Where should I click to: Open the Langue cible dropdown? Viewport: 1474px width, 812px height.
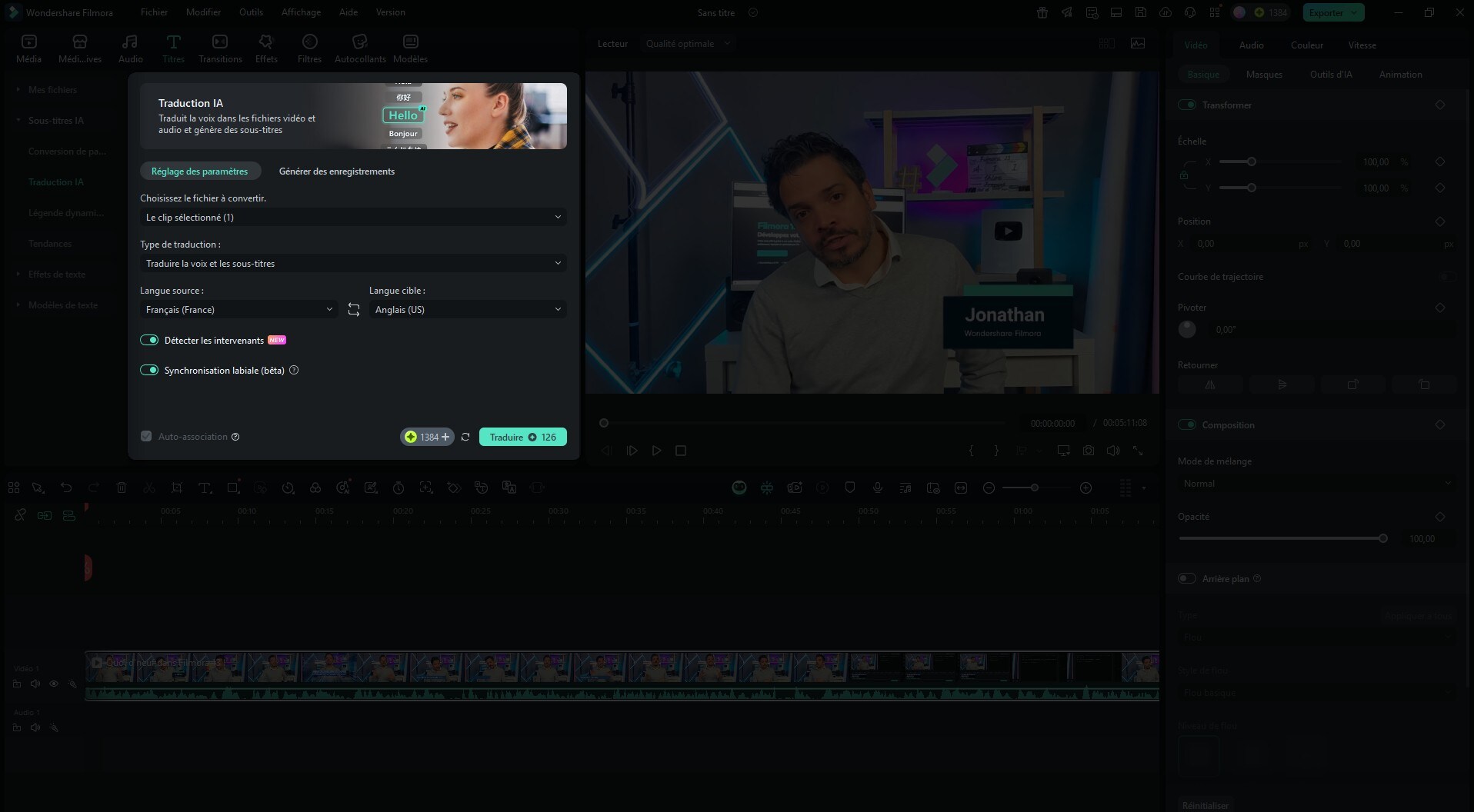click(x=468, y=309)
